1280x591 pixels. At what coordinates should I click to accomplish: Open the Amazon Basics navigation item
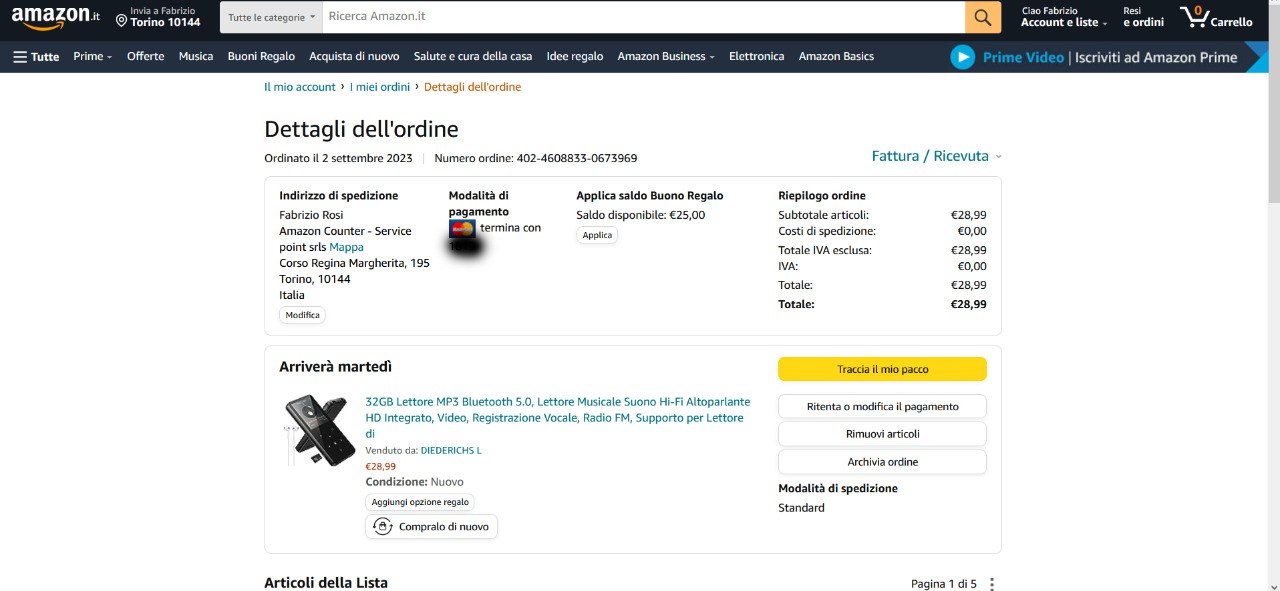tap(836, 57)
